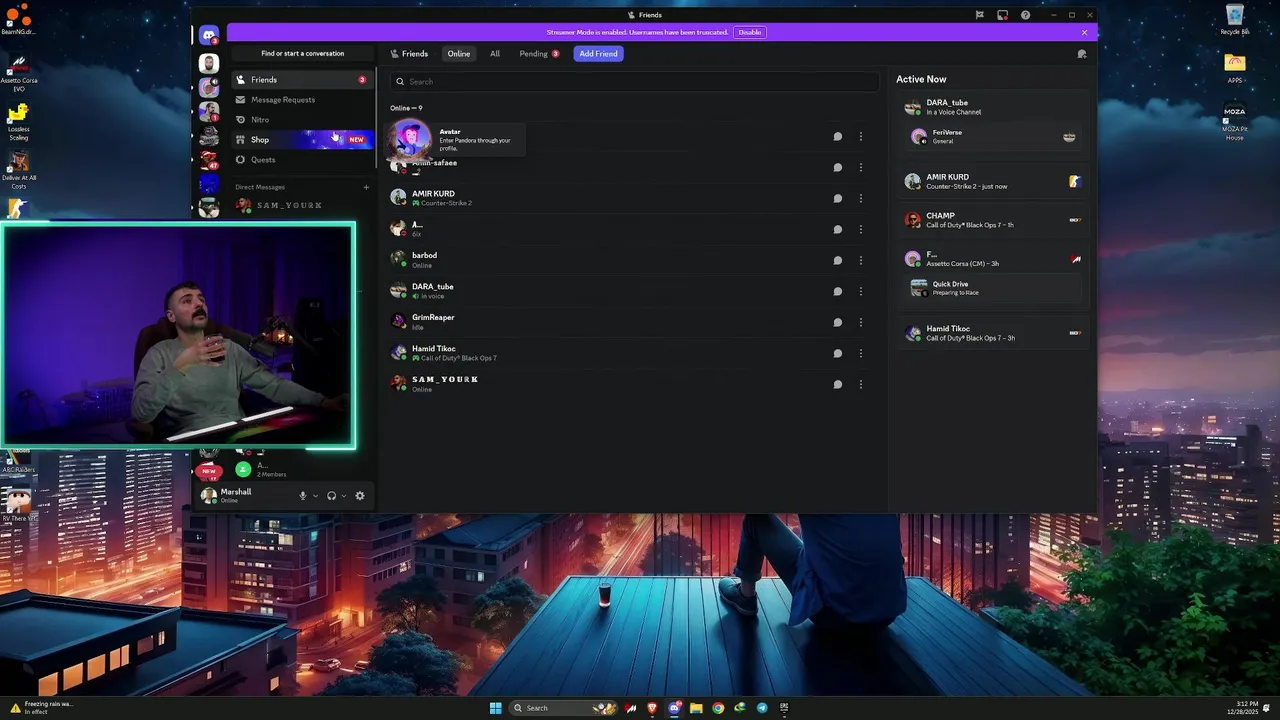Click Find or start a conversation
Viewport: 1280px width, 720px height.
[x=302, y=54]
